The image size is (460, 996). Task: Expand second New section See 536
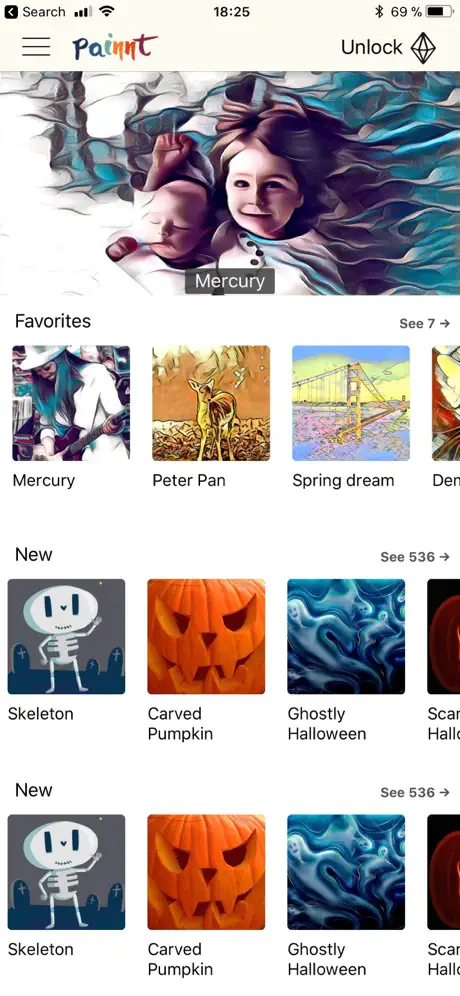point(416,792)
